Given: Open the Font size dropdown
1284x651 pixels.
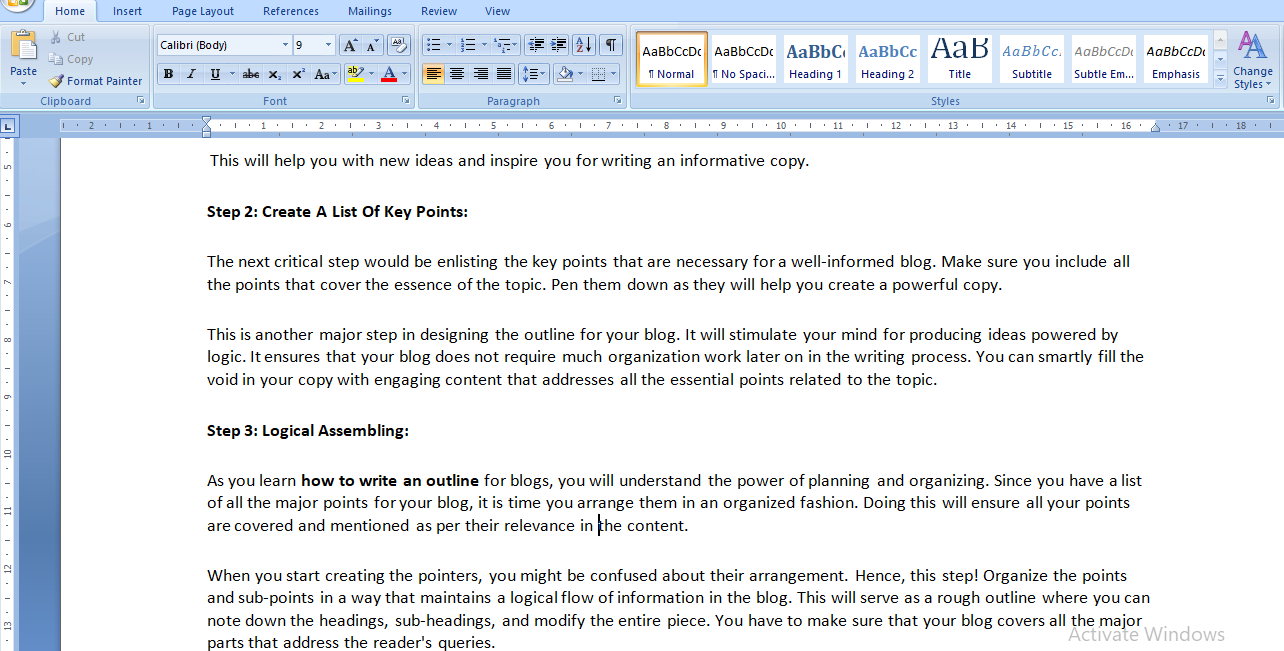Looking at the screenshot, I should [x=326, y=45].
